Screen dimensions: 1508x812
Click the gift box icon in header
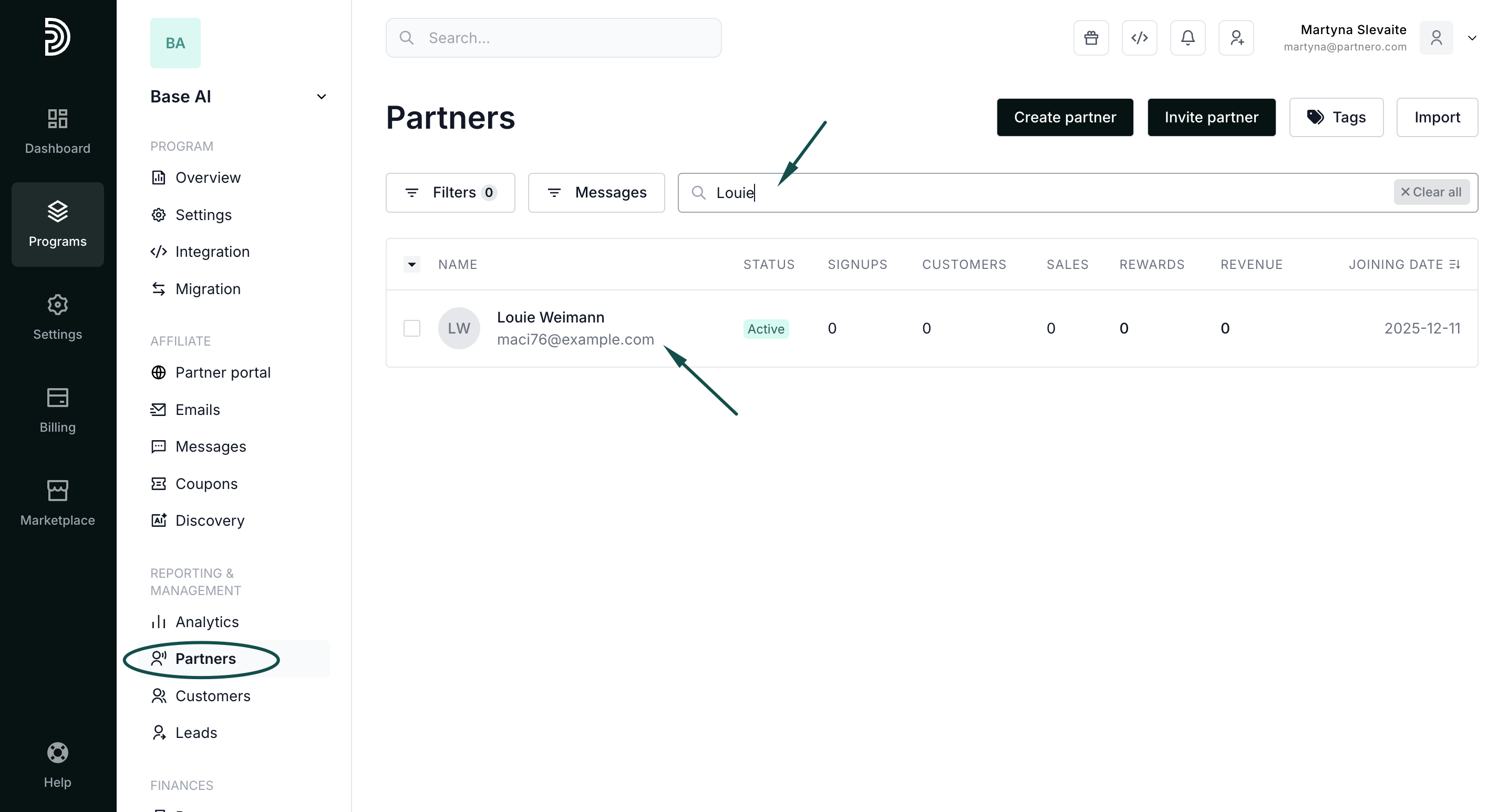tap(1091, 38)
